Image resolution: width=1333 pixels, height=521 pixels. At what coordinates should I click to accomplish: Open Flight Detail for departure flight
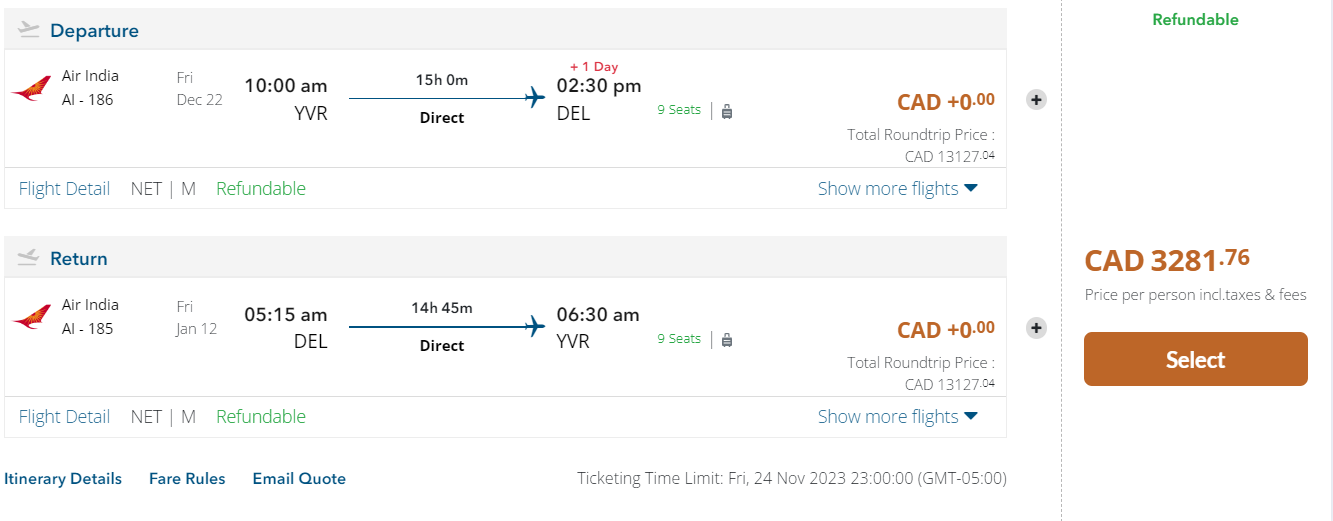click(x=64, y=189)
